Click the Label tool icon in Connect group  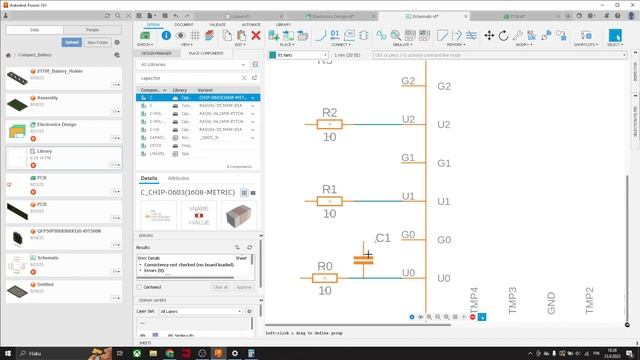(x=349, y=36)
